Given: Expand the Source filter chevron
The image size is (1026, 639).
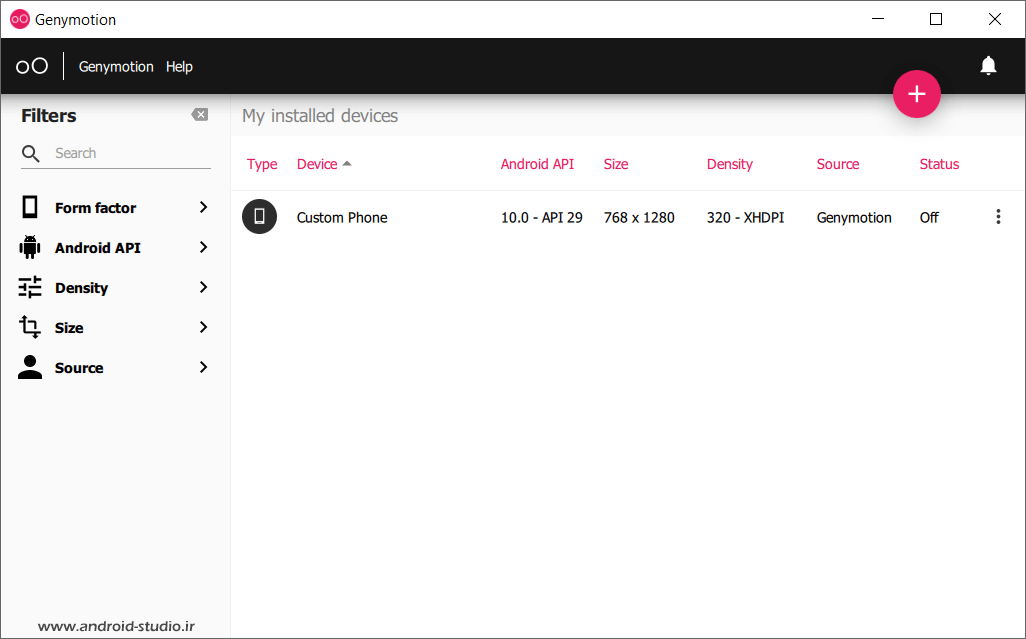Looking at the screenshot, I should pyautogui.click(x=203, y=367).
